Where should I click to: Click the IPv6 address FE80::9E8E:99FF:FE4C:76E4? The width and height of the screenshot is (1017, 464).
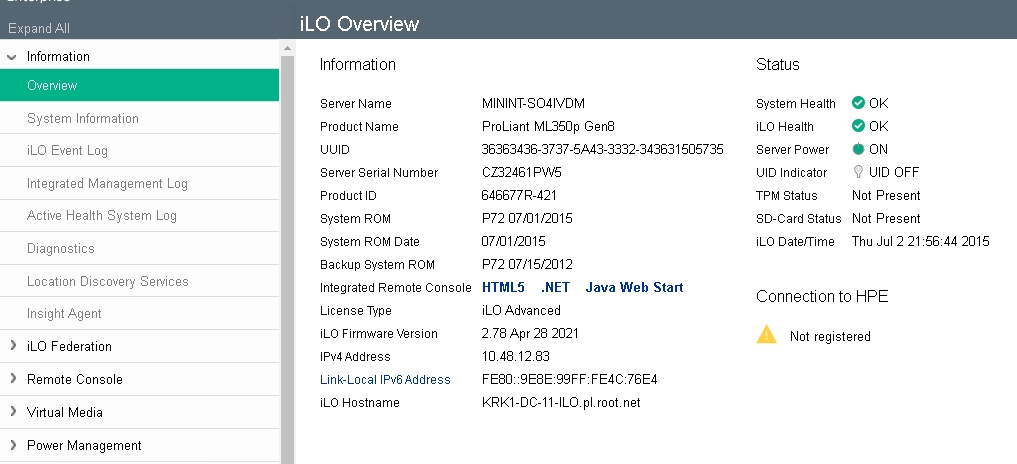tap(569, 380)
